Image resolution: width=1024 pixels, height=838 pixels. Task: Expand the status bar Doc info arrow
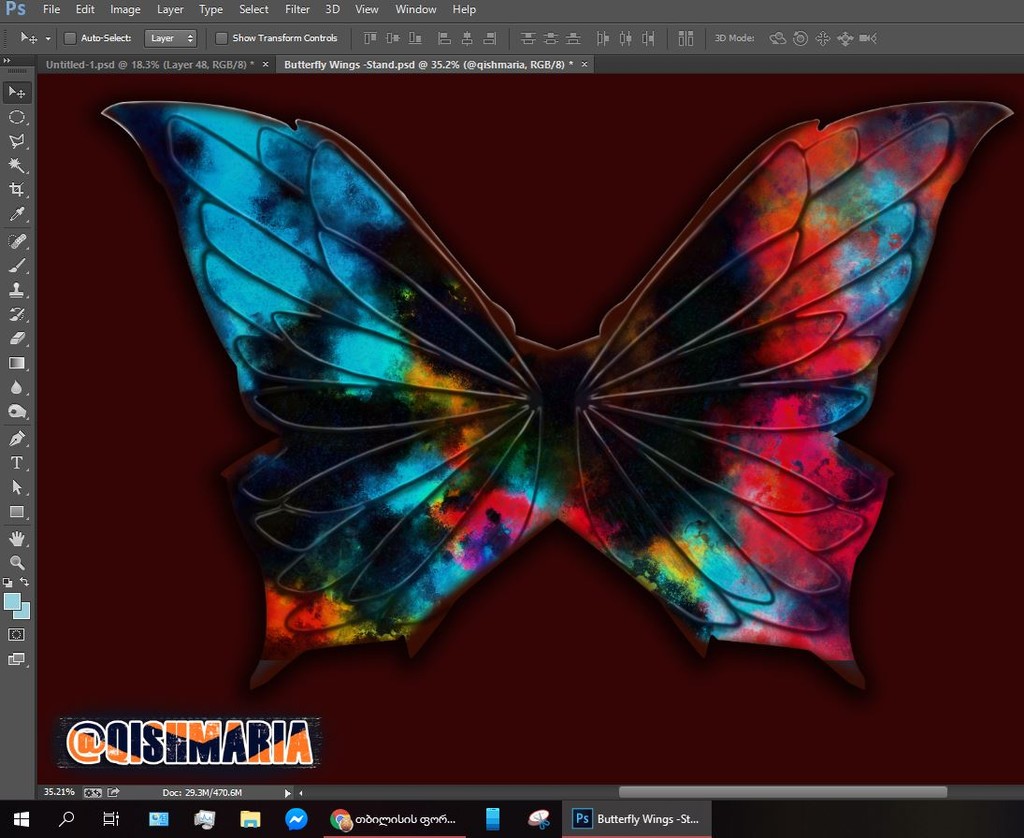point(288,792)
